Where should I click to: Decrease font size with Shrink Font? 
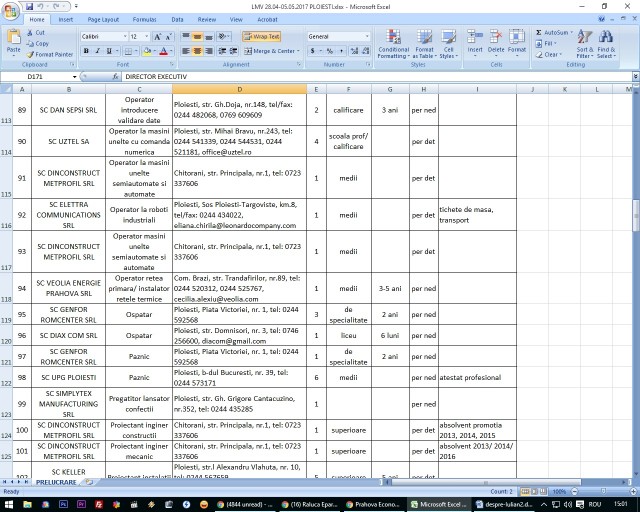[169, 37]
